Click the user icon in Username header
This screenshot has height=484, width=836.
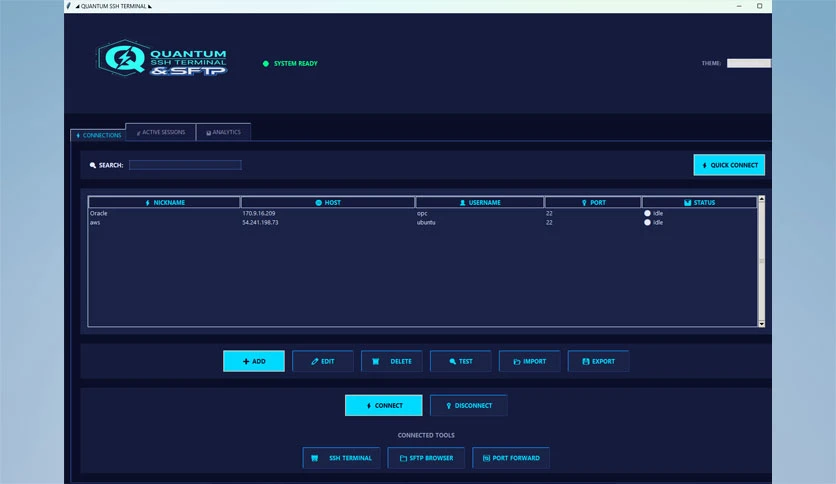click(x=462, y=203)
